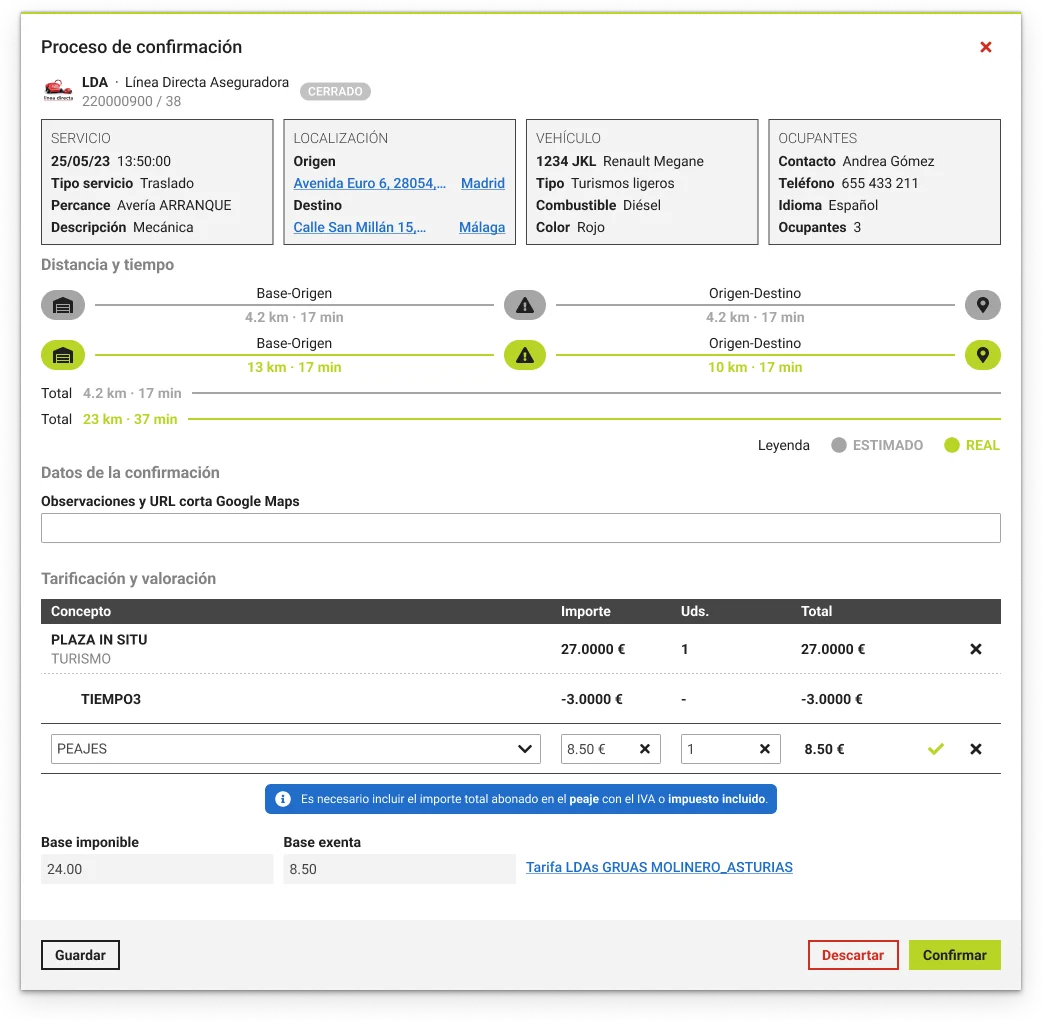This screenshot has height=1020, width=1042.
Task: Click the real 13 km · 17 min distance
Action: tap(294, 367)
